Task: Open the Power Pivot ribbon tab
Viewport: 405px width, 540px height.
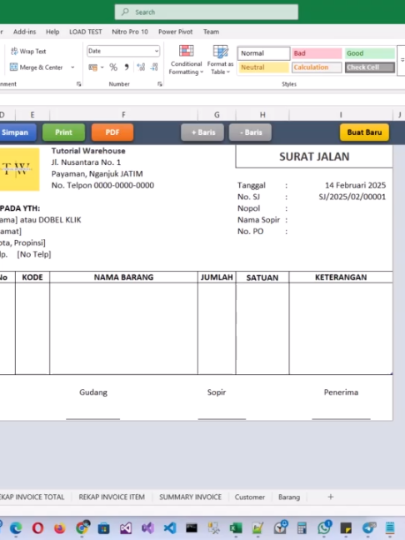Action: 175,32
